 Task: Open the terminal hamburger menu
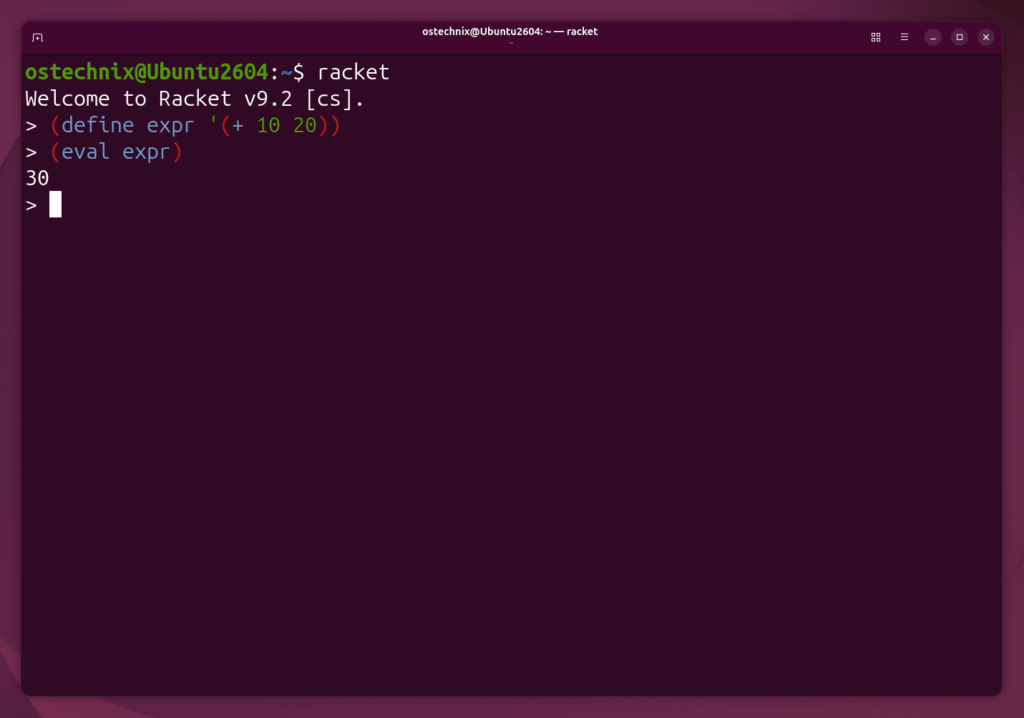tap(904, 37)
